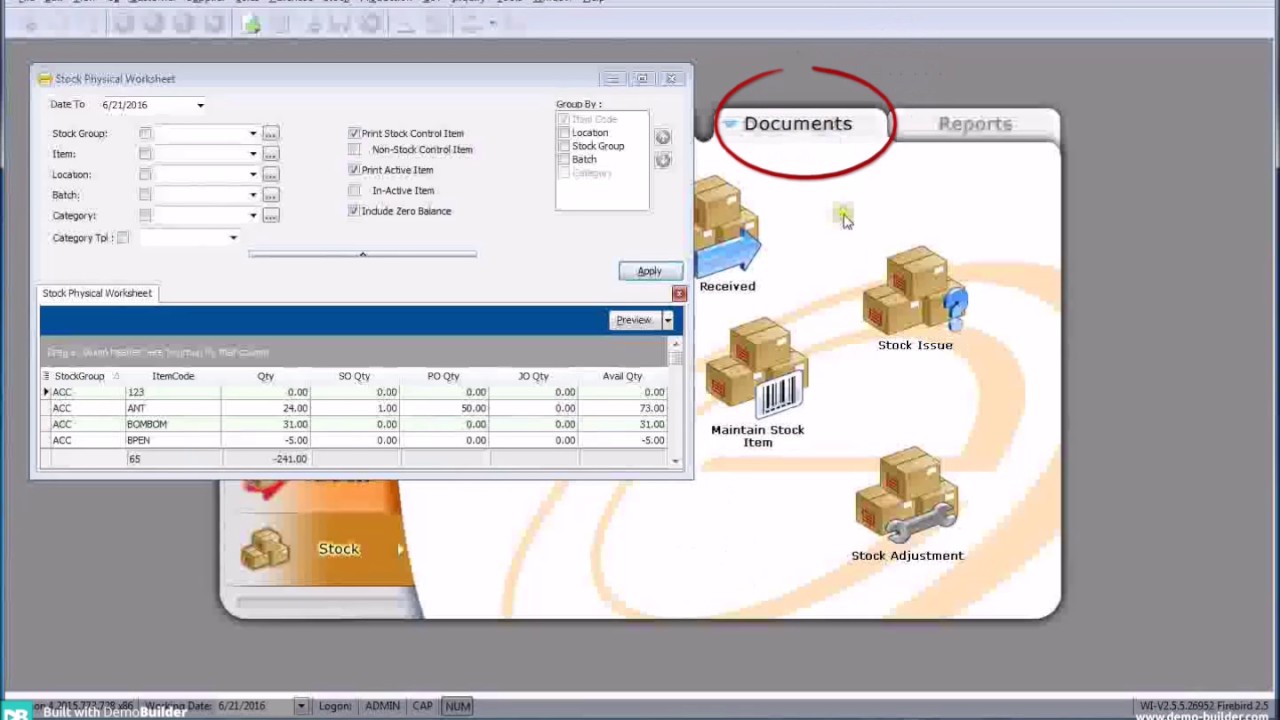Click the Apply button

click(650, 271)
